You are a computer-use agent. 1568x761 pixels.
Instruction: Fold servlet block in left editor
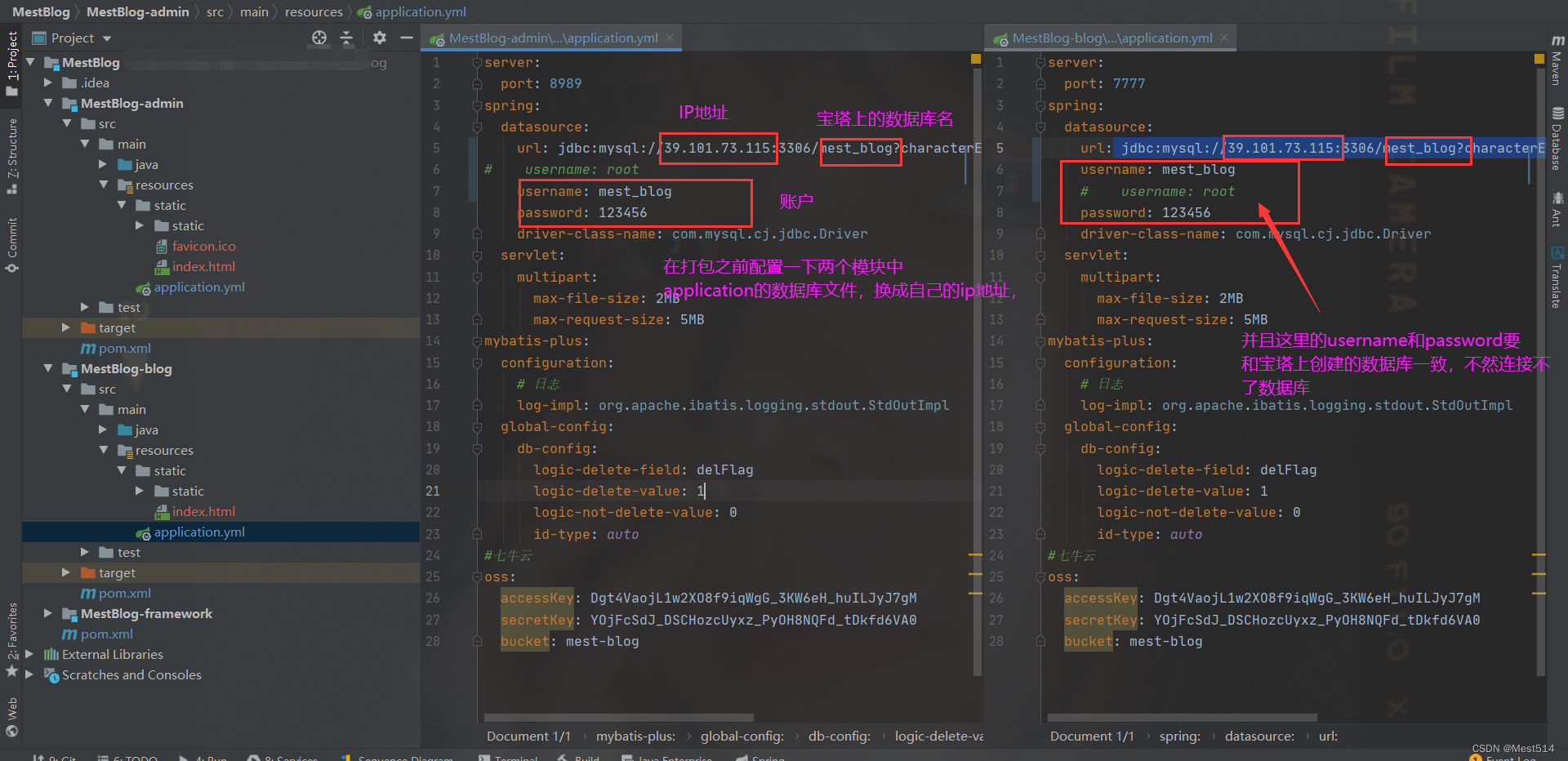click(477, 256)
